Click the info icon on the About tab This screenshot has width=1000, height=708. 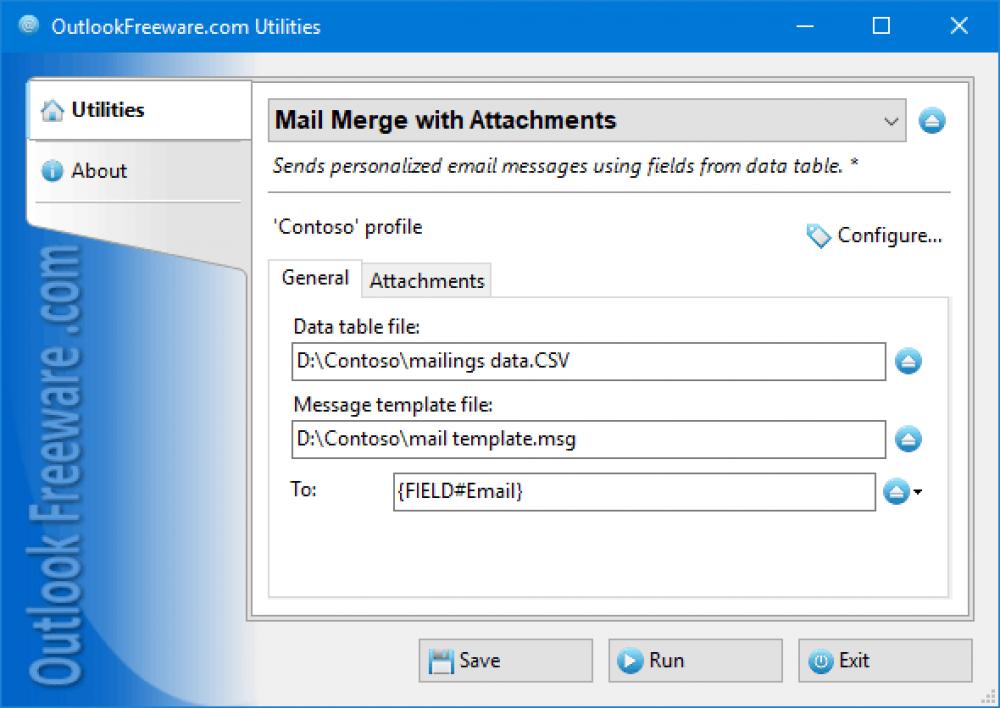pos(52,171)
